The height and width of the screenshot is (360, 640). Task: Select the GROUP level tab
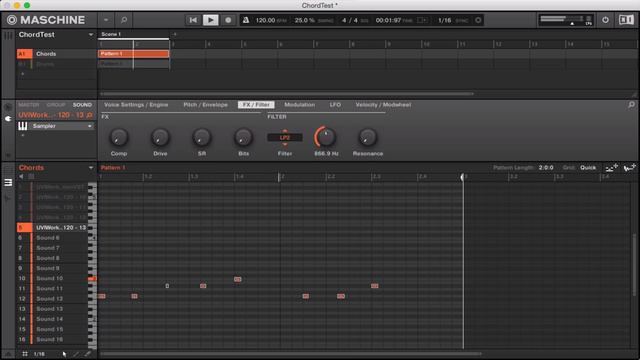coord(56,105)
